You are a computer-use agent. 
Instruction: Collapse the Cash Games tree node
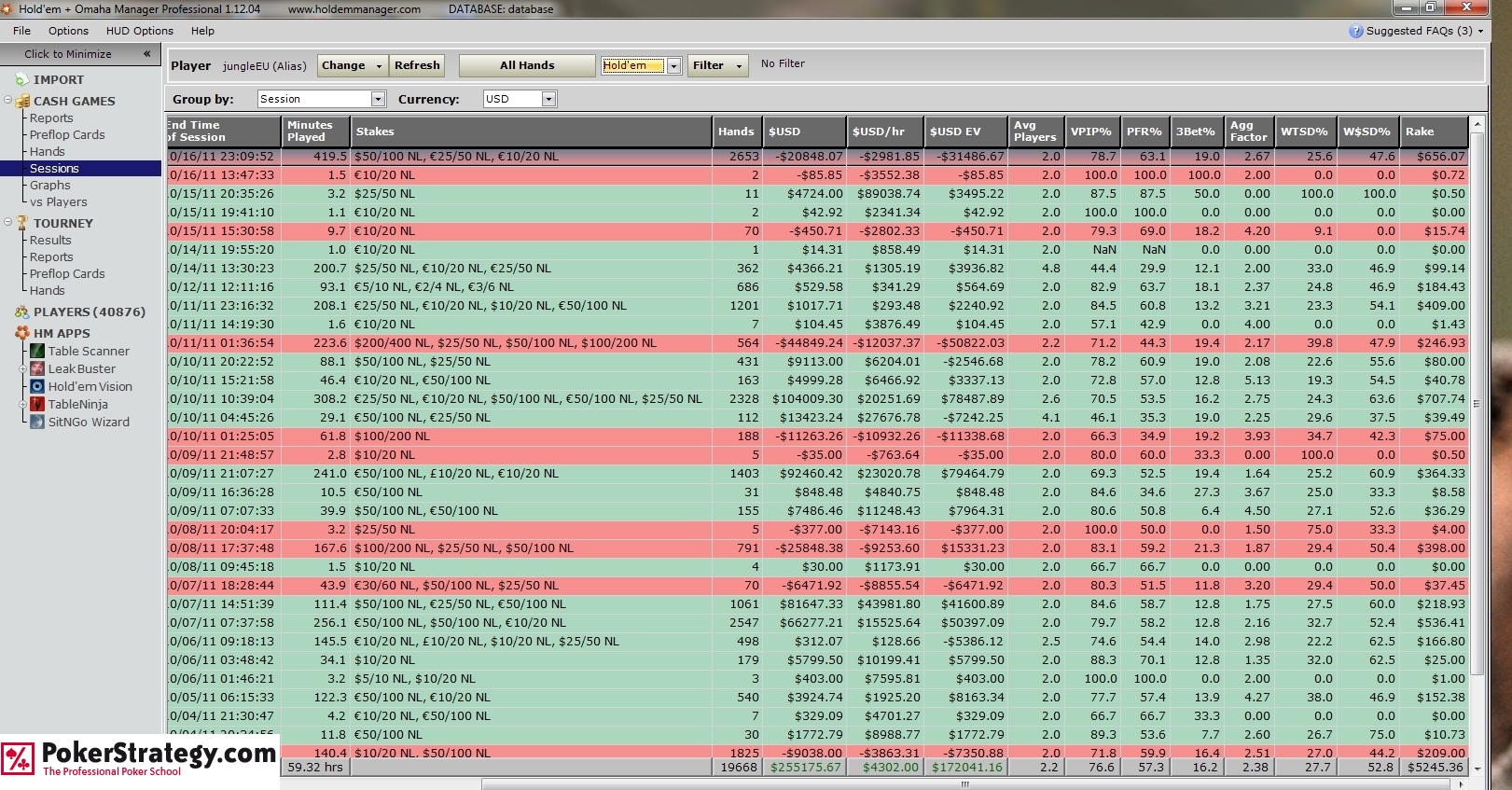[x=7, y=101]
